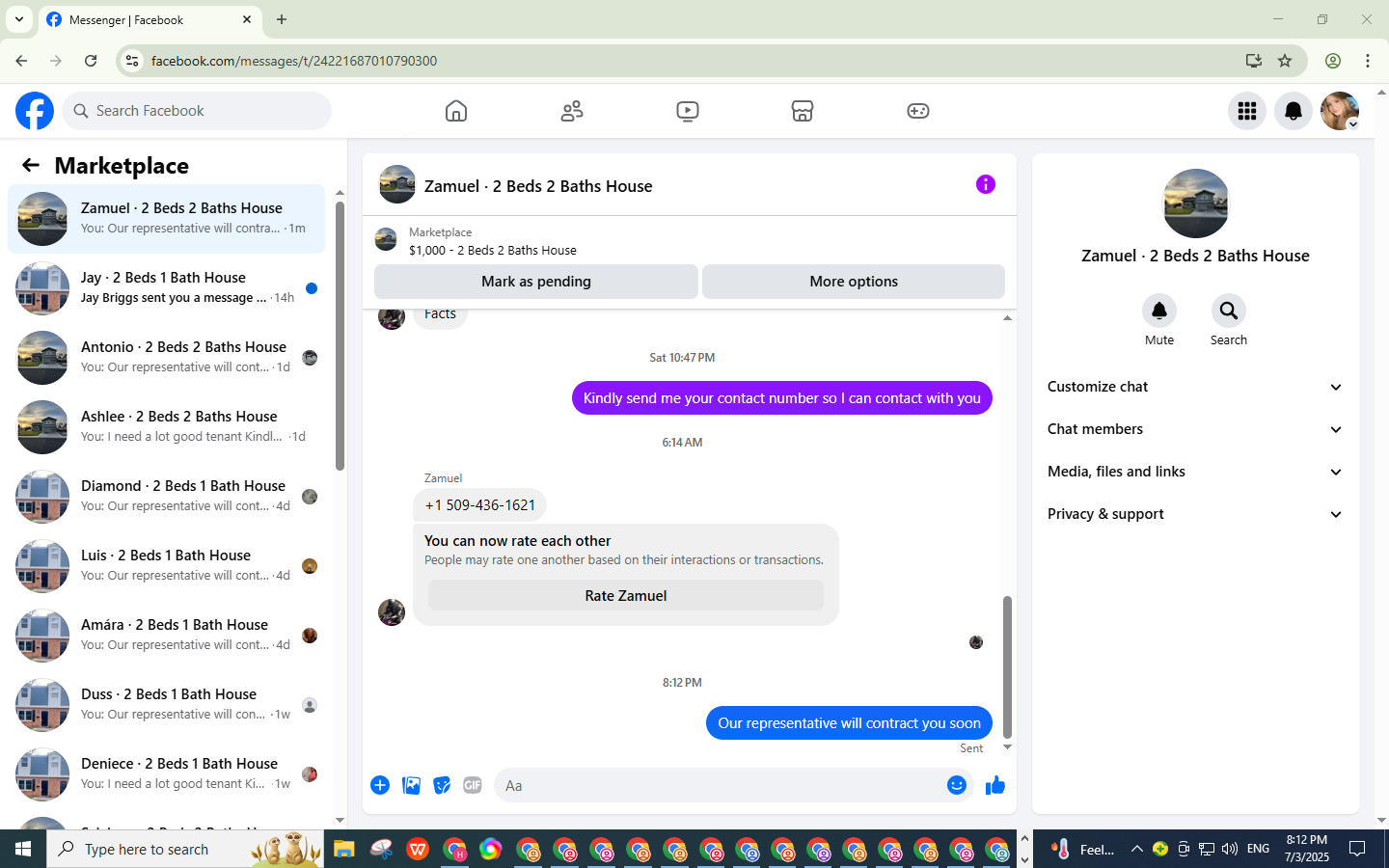Open notifications bell
The image size is (1389, 868).
[x=1294, y=111]
